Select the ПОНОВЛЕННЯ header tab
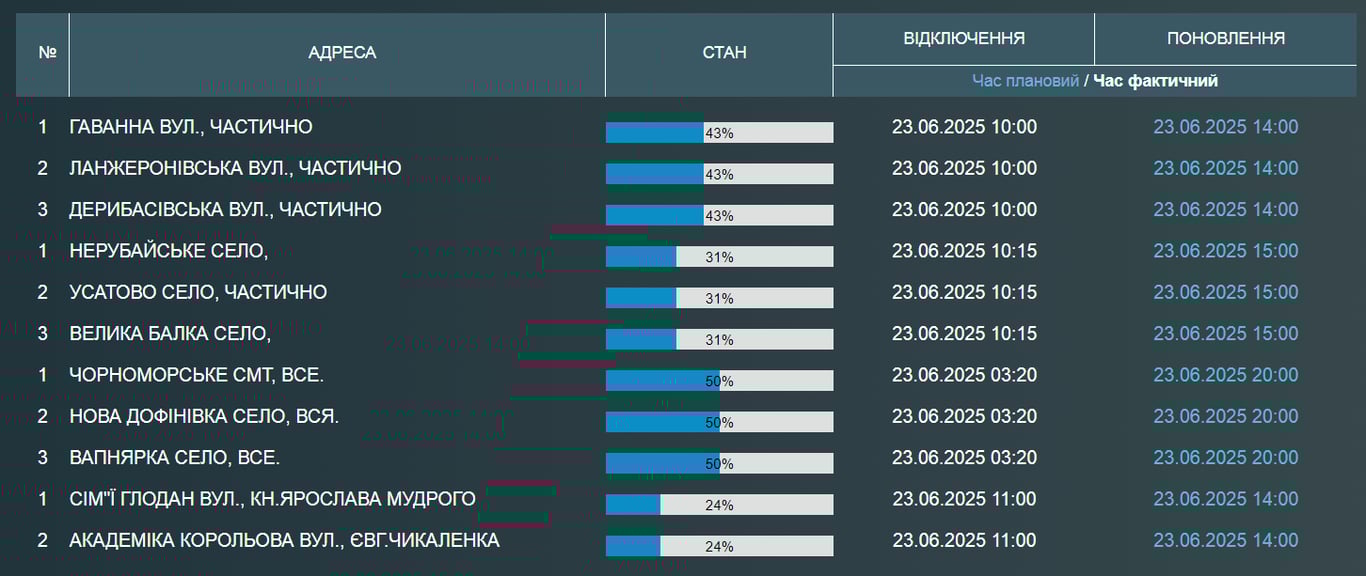Viewport: 1366px width, 576px height. 1225,38
